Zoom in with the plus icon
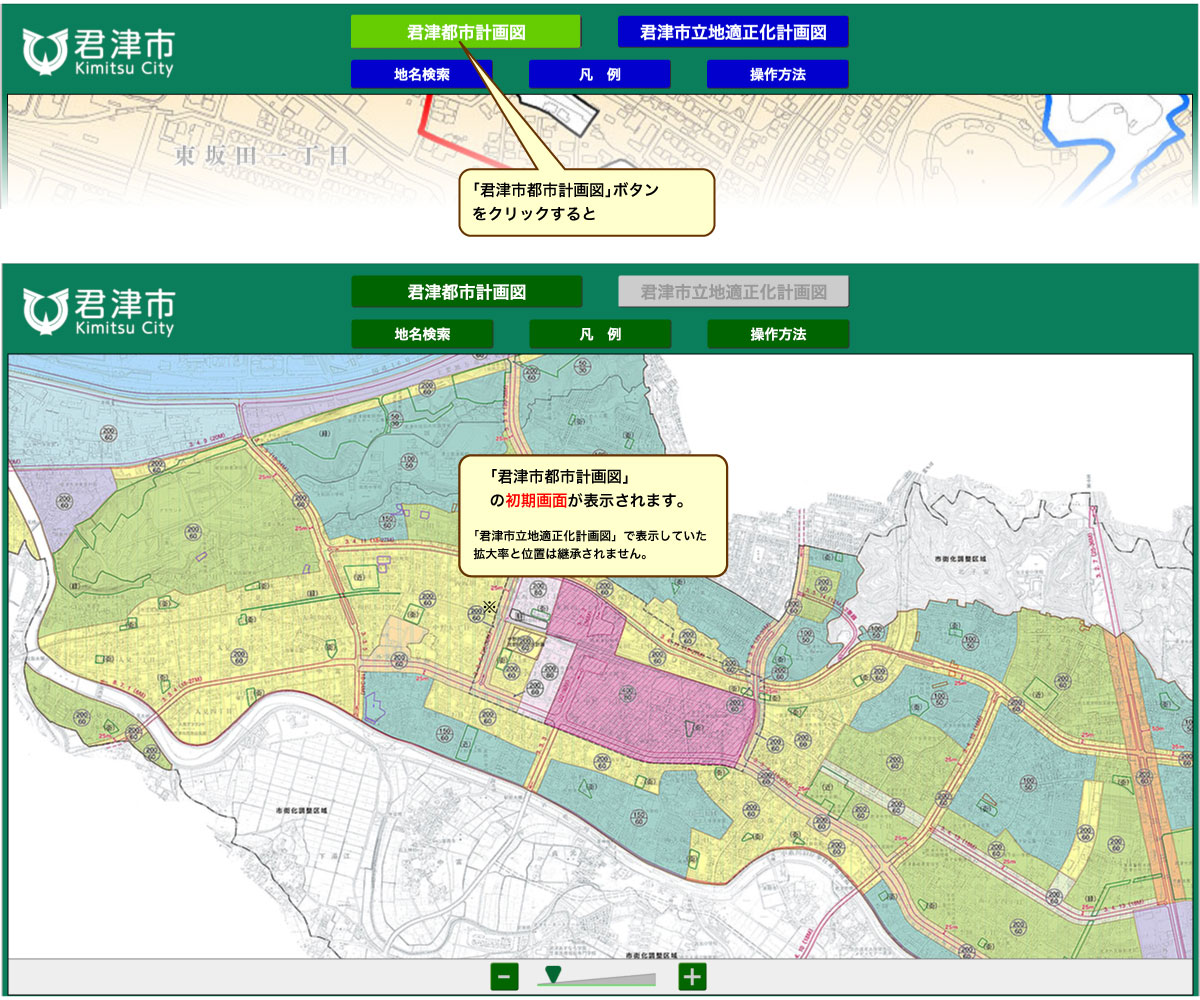 point(692,977)
